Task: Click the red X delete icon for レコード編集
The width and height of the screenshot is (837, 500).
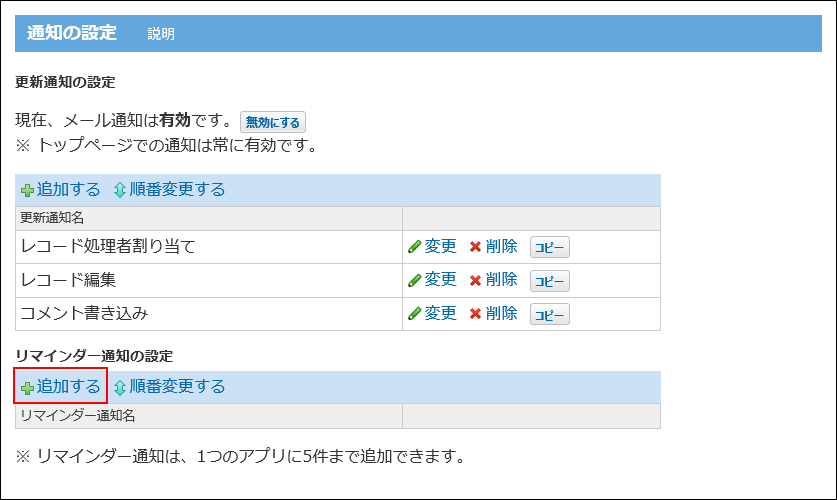Action: (476, 281)
